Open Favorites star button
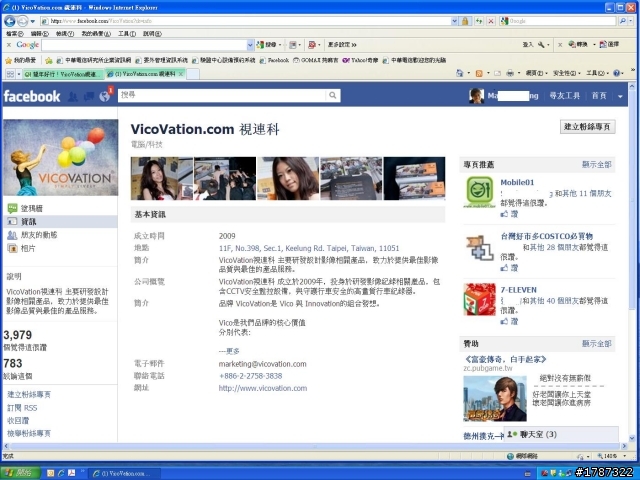The height and width of the screenshot is (480, 640). (20, 60)
